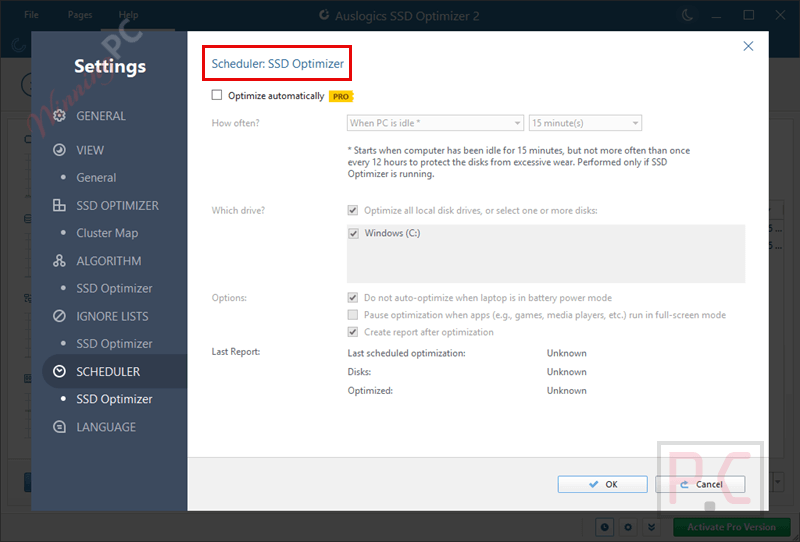
Task: Click the double-chevron icon in bottom bar
Action: pyautogui.click(x=652, y=527)
